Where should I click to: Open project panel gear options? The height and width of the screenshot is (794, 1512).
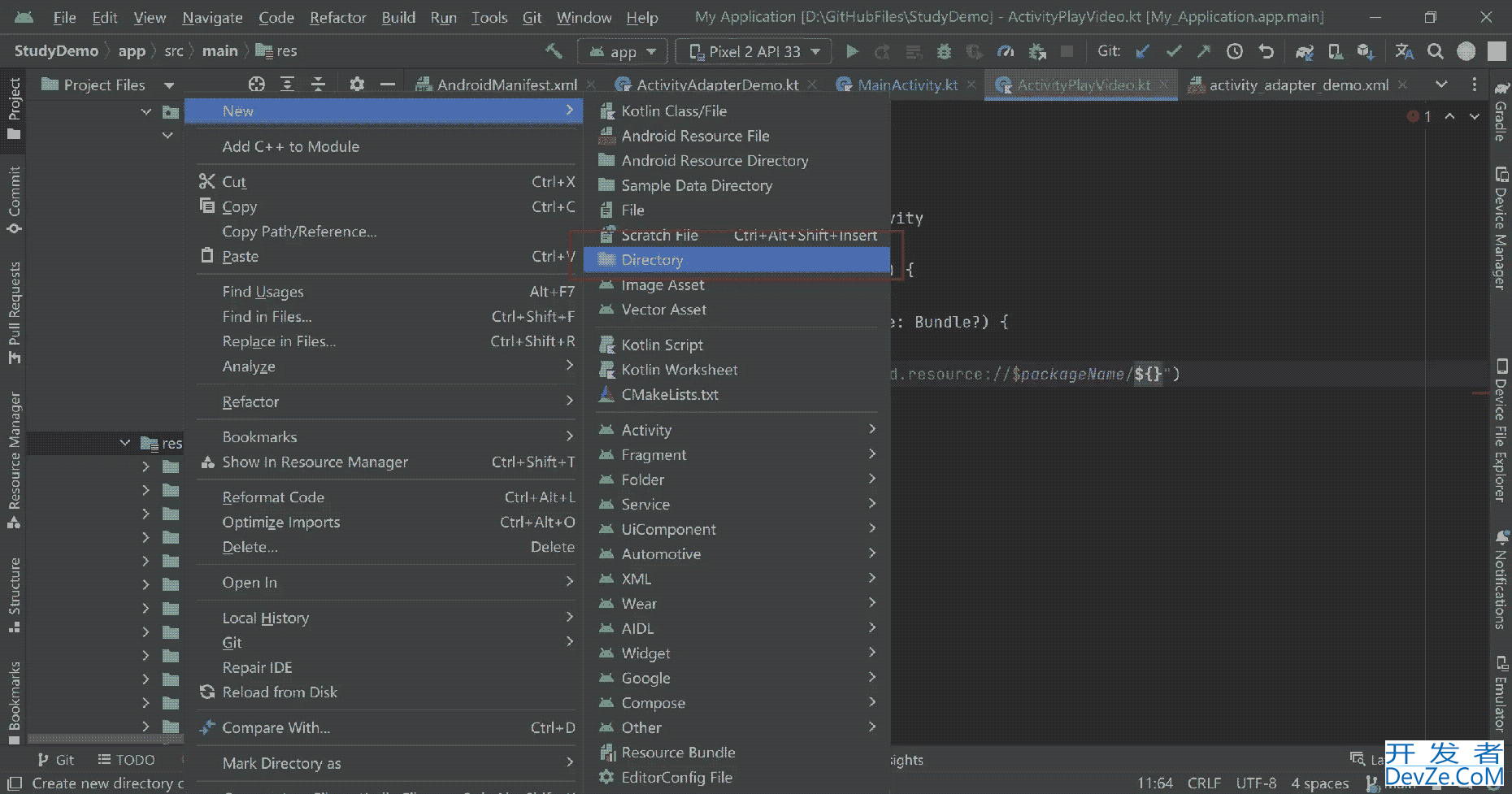[357, 85]
